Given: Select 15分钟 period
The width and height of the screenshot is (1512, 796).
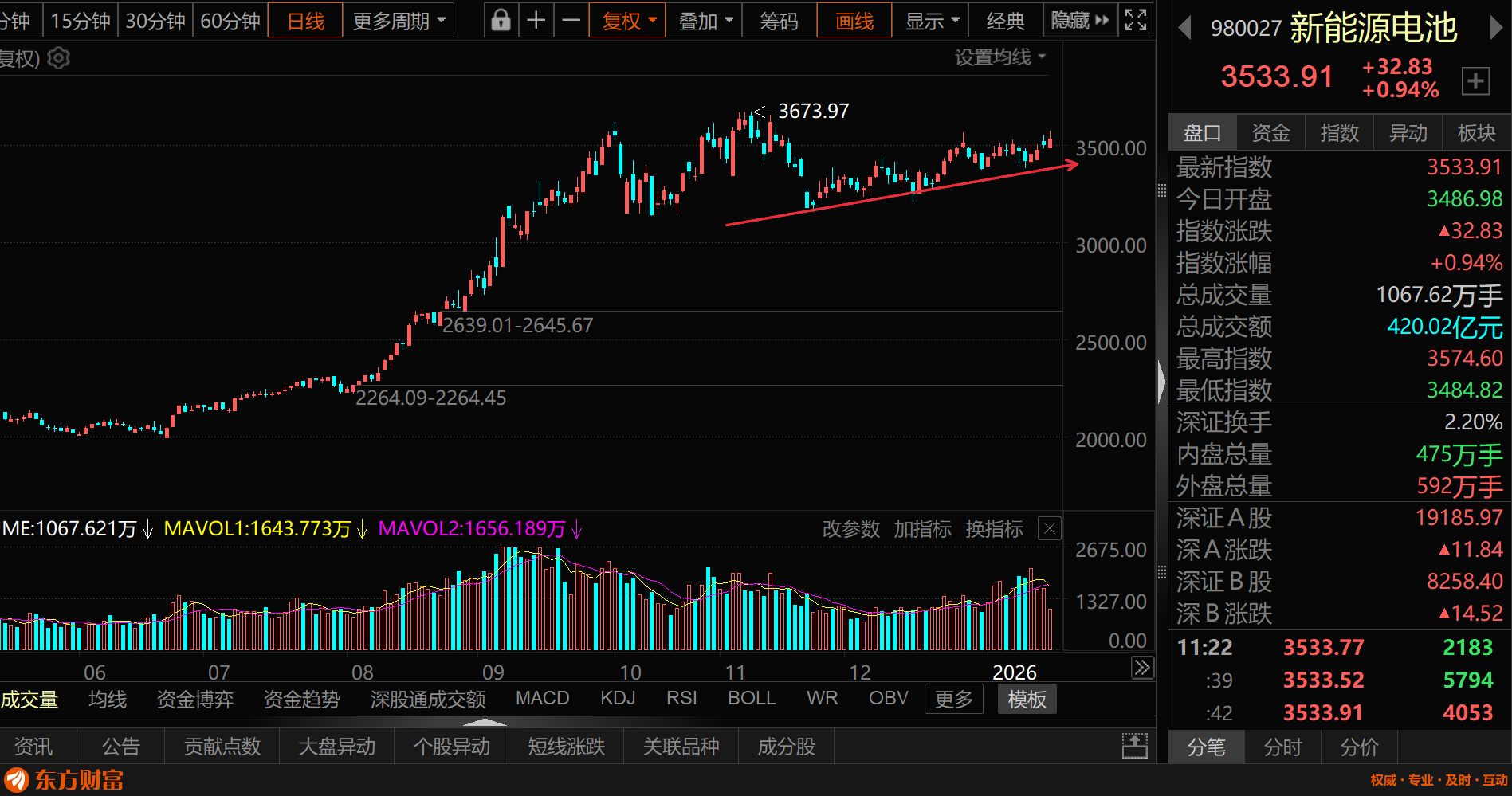Looking at the screenshot, I should click(81, 21).
